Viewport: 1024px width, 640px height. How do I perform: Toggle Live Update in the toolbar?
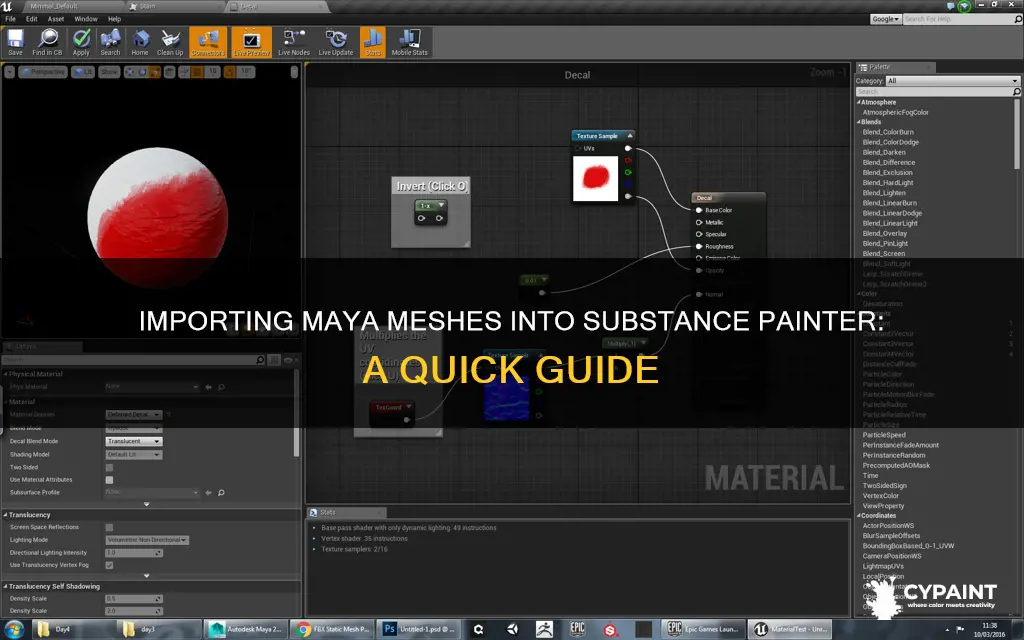coord(336,42)
